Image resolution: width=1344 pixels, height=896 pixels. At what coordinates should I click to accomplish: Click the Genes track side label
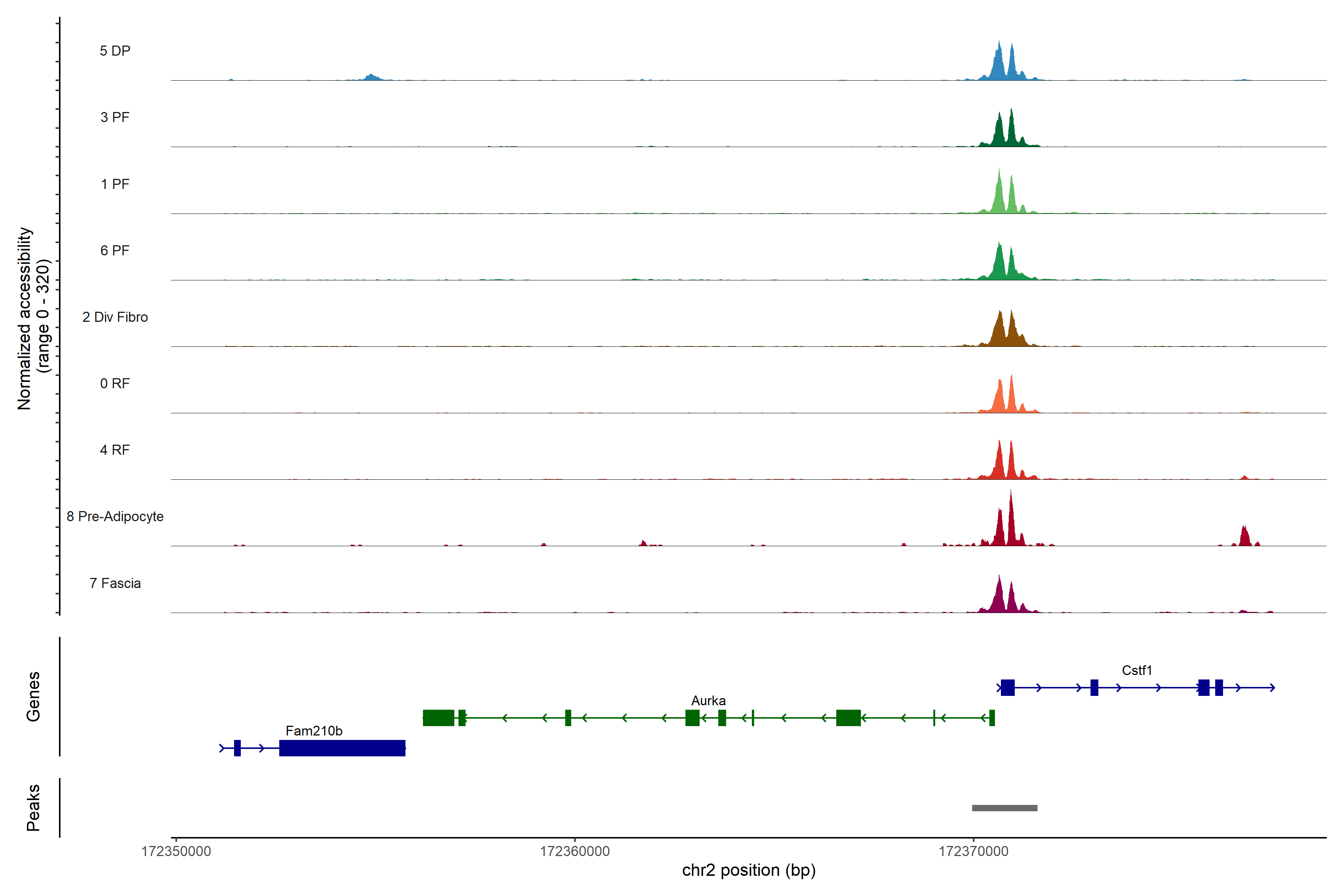tap(33, 697)
